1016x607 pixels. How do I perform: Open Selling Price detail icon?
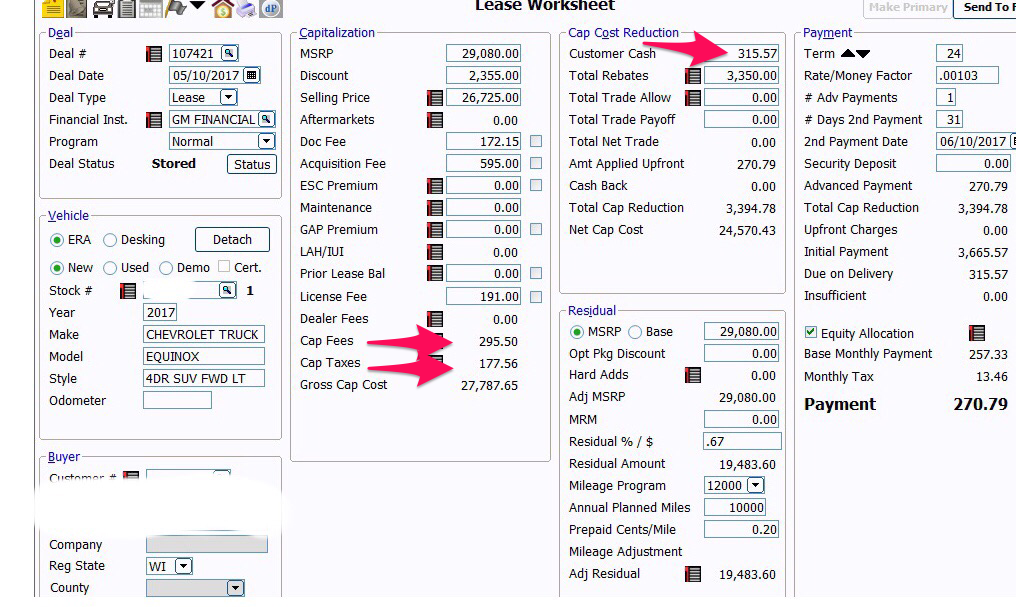pyautogui.click(x=435, y=98)
